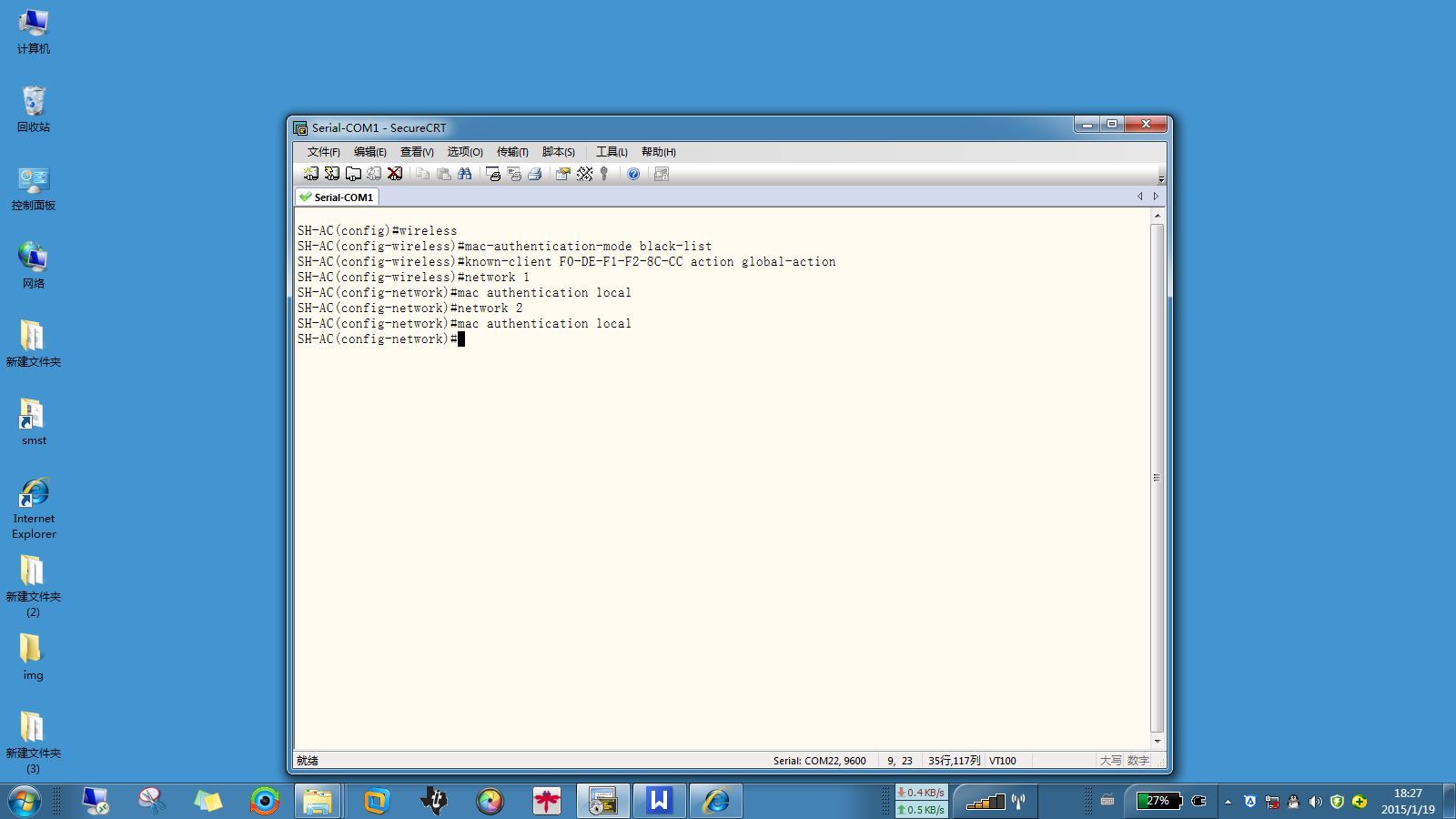Open the 传输(T) menu

pyautogui.click(x=512, y=152)
